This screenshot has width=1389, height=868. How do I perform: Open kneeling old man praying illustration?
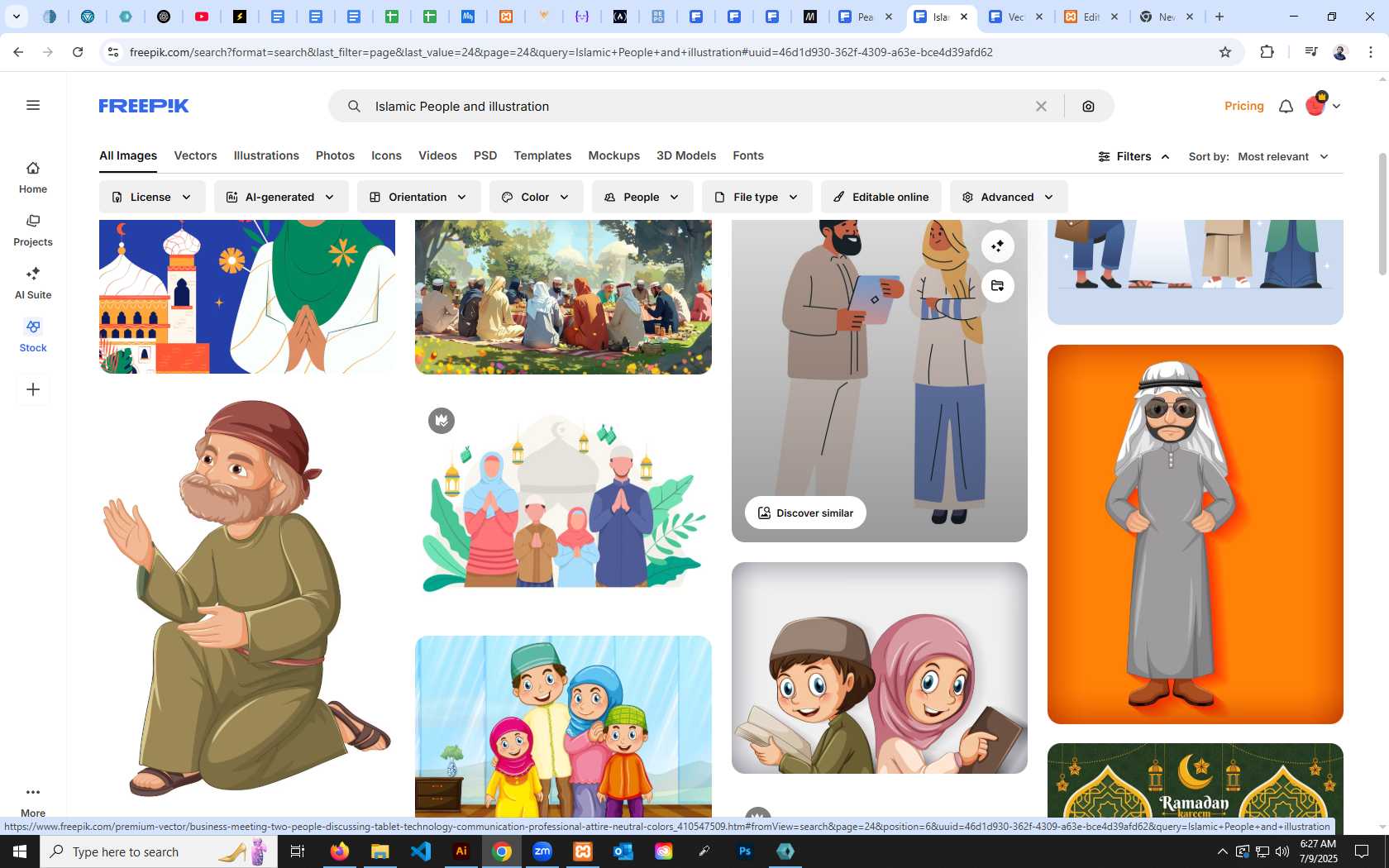pyautogui.click(x=247, y=597)
